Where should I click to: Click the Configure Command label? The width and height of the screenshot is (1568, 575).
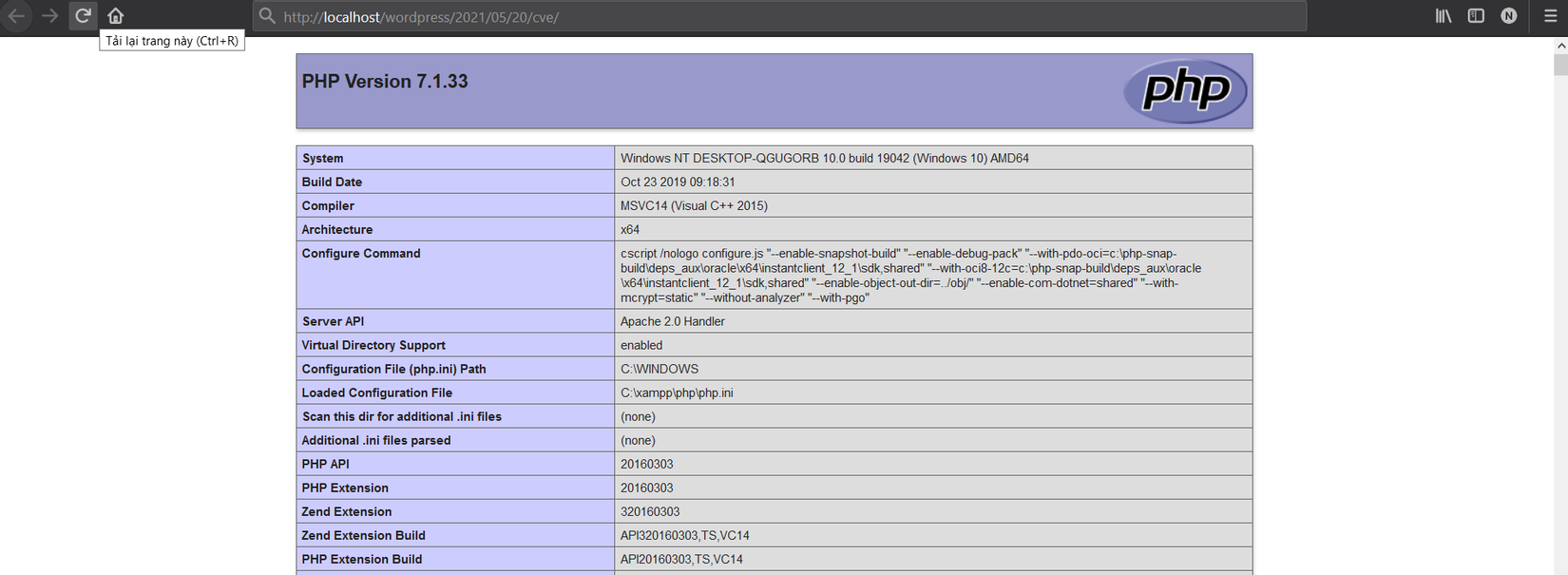[x=361, y=254]
